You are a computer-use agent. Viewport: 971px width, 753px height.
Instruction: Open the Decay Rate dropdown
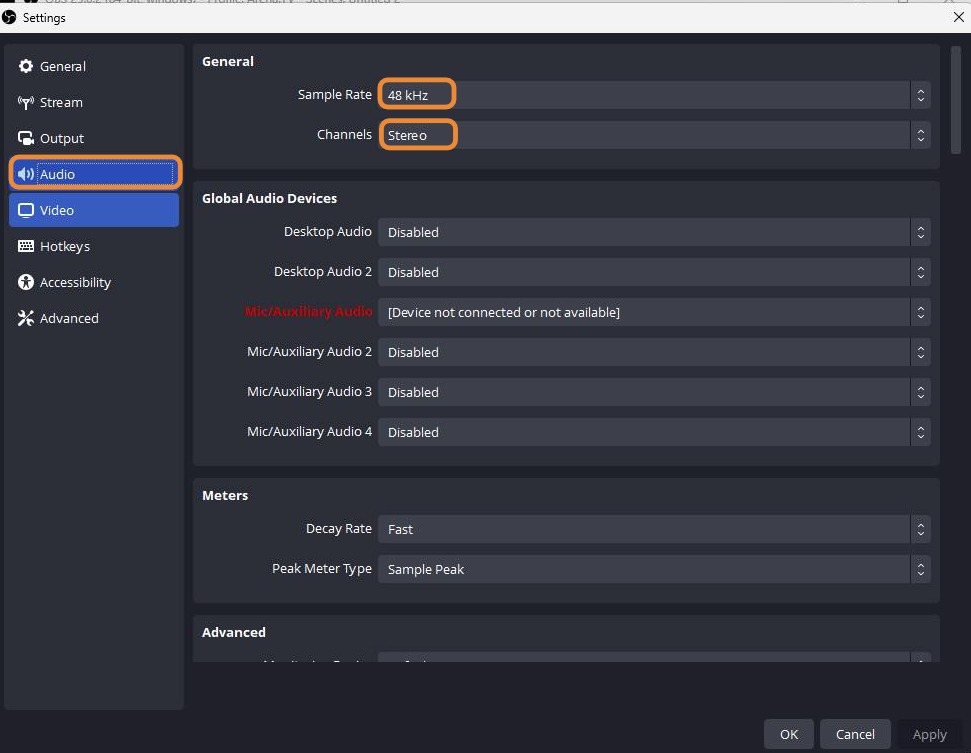(654, 529)
